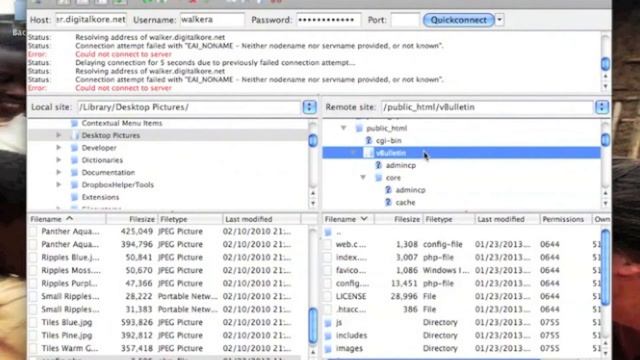Sort local files by Last modified
Image resolution: width=640 pixels, height=360 pixels.
point(261,219)
